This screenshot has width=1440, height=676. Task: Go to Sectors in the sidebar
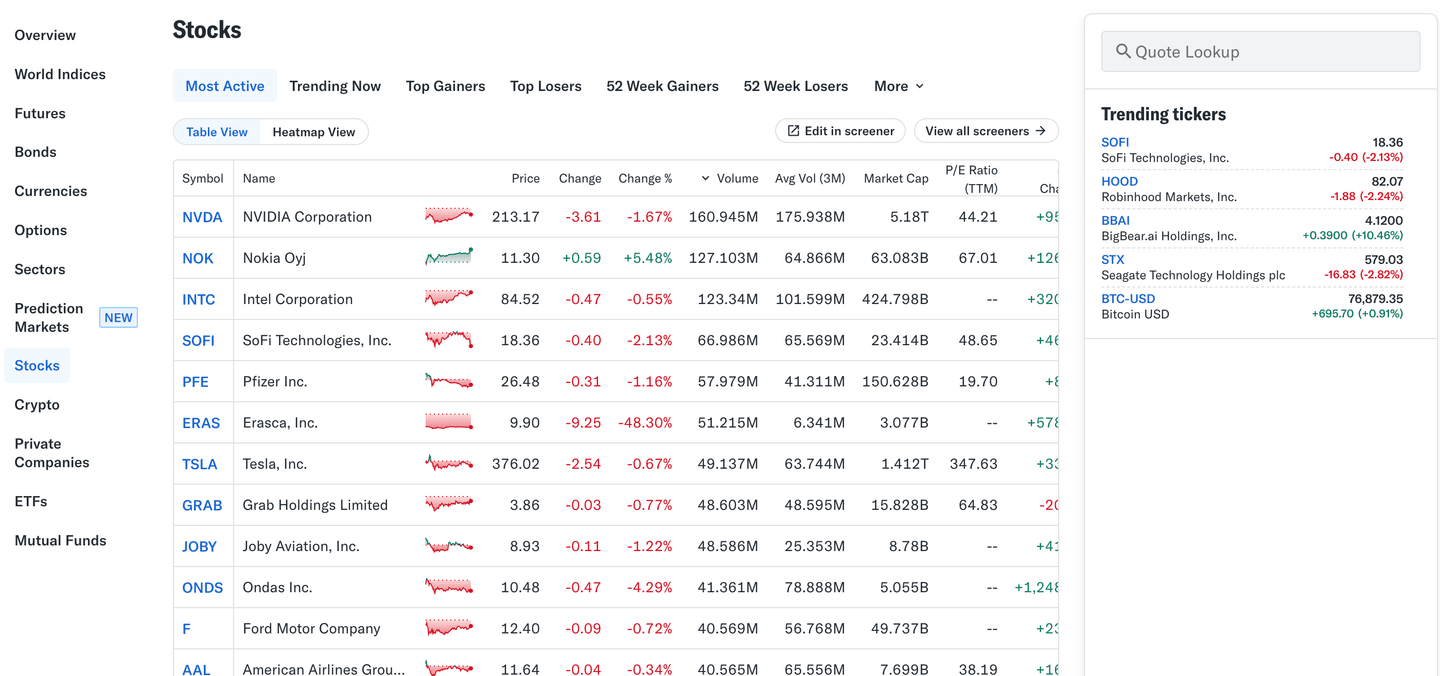[39, 269]
